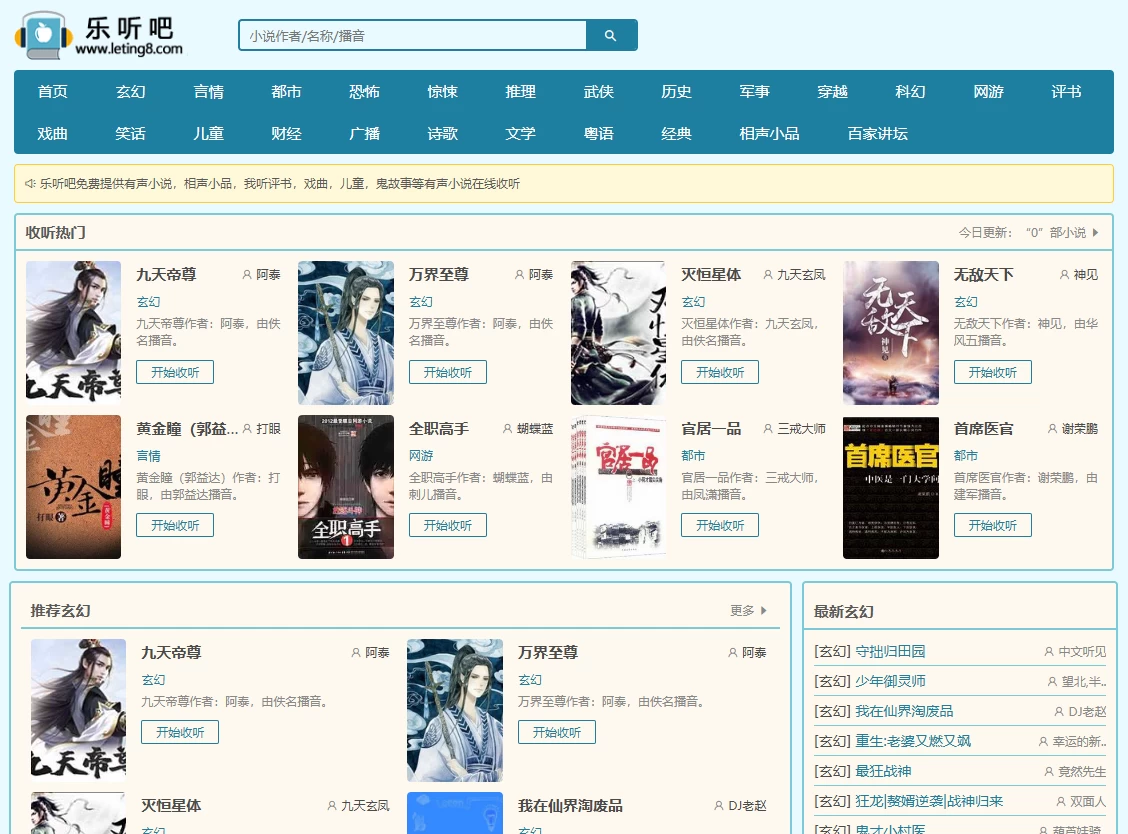Open the 玄幻 category in navigation
Screen dimensions: 1128x834
tap(131, 92)
